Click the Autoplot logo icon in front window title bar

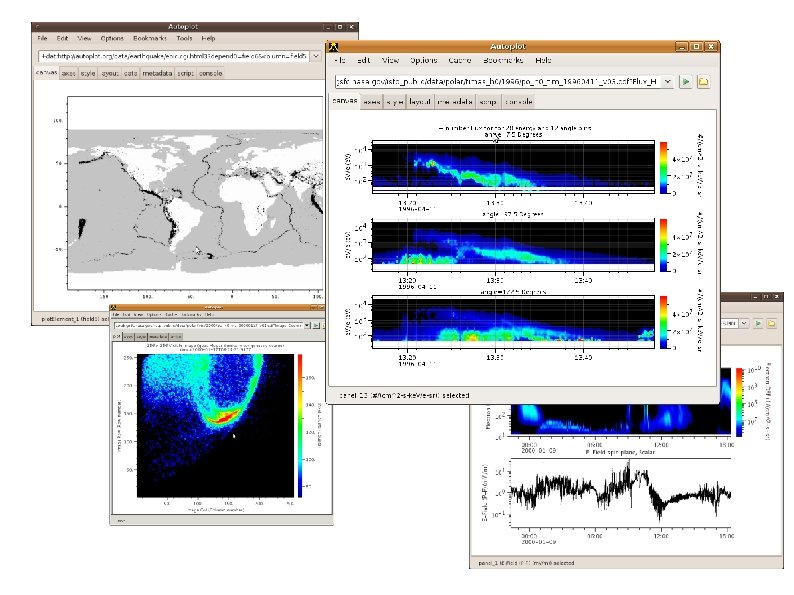click(333, 47)
